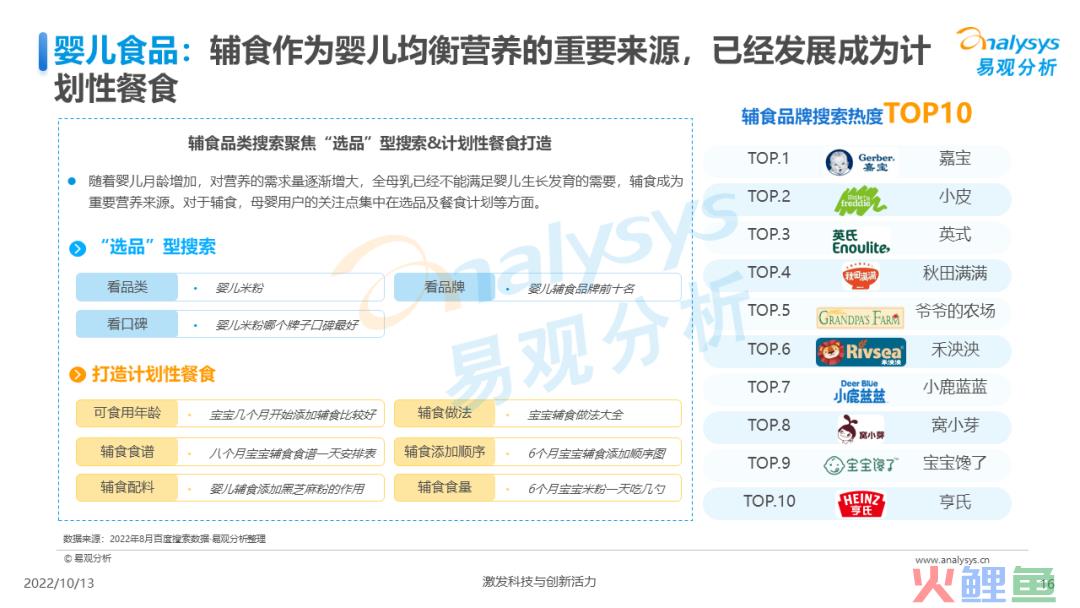
Task: Click the text 宝宝辅食做法大全
Action: click(575, 415)
